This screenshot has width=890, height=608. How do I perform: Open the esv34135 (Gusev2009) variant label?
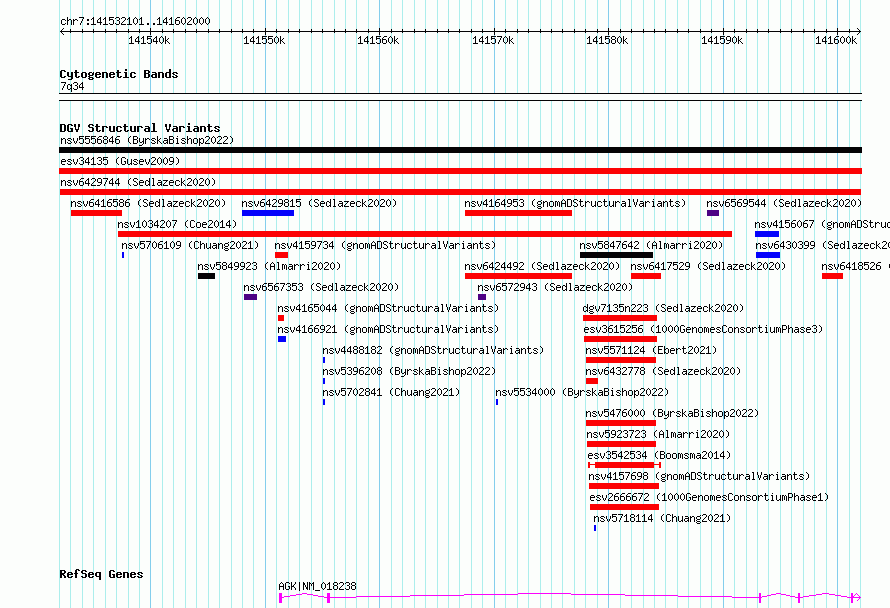point(120,161)
